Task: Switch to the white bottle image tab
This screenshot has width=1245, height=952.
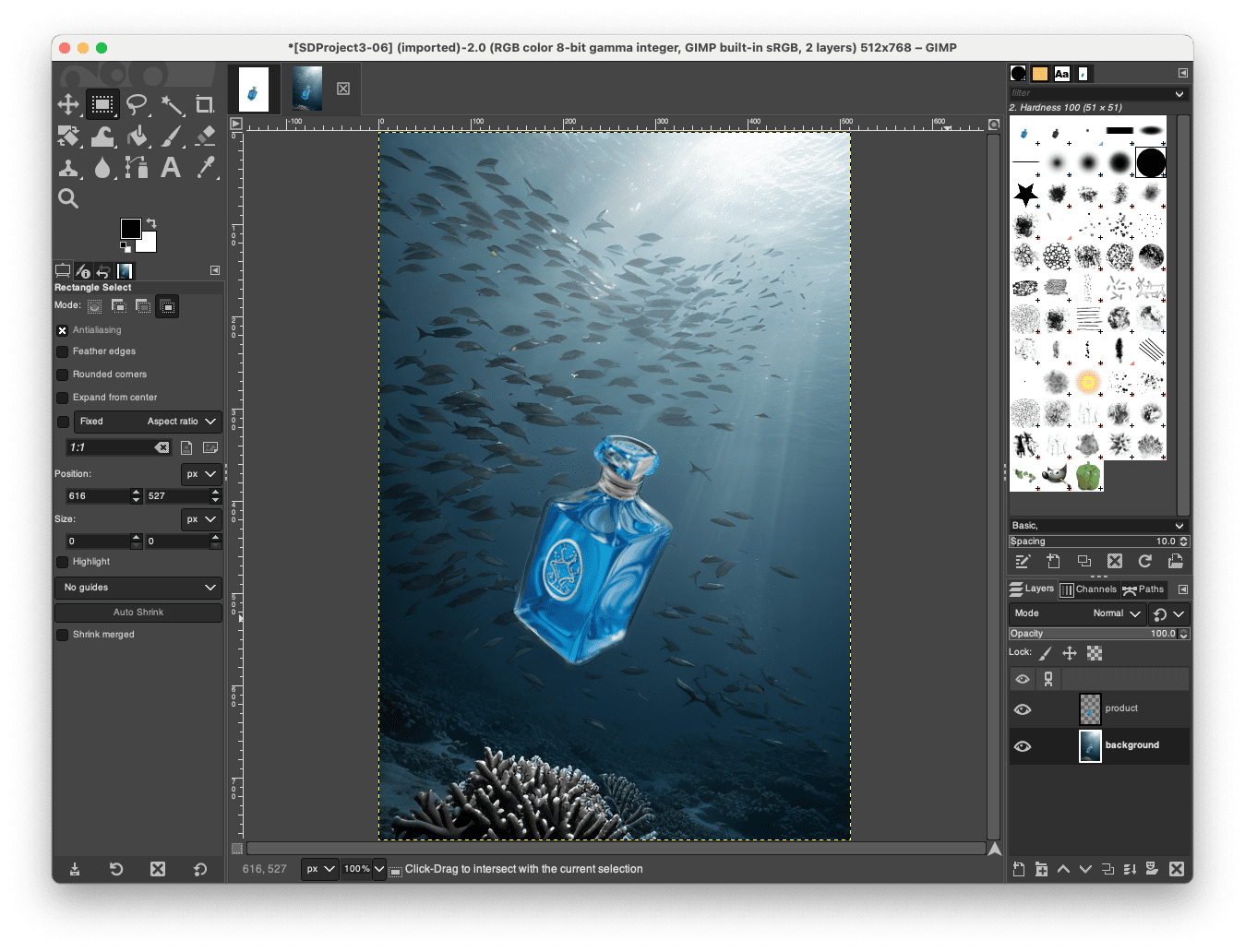Action: [254, 89]
